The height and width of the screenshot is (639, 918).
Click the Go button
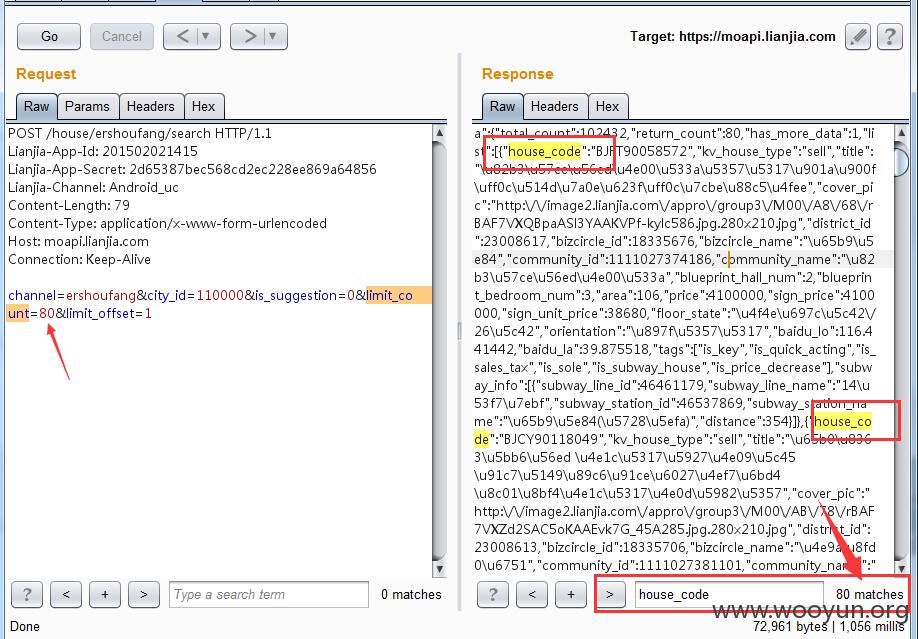(49, 36)
